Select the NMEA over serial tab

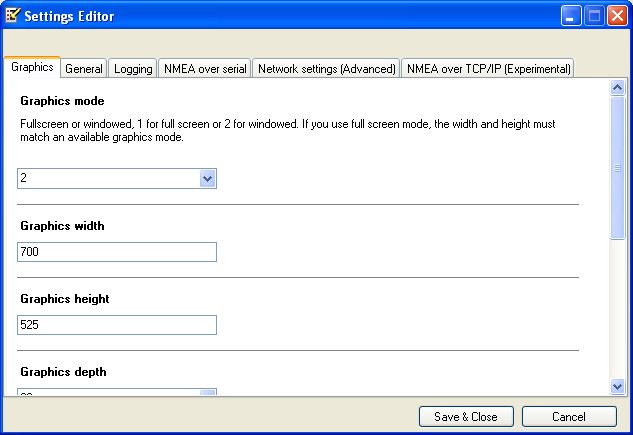click(x=205, y=69)
